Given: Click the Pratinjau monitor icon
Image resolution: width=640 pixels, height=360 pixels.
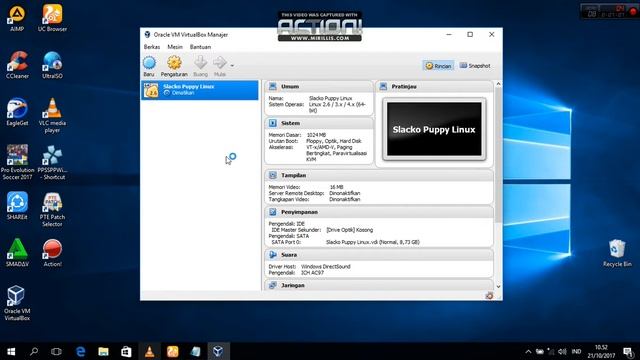Looking at the screenshot, I should point(383,87).
